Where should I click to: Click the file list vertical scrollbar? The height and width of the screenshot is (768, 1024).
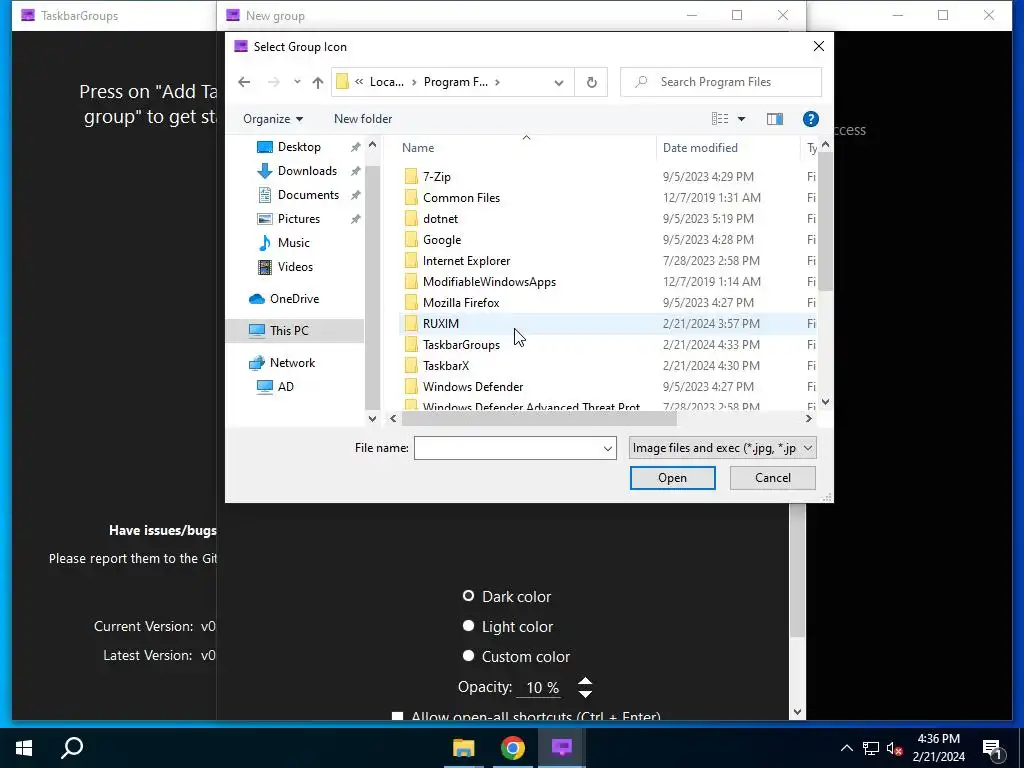(x=825, y=222)
